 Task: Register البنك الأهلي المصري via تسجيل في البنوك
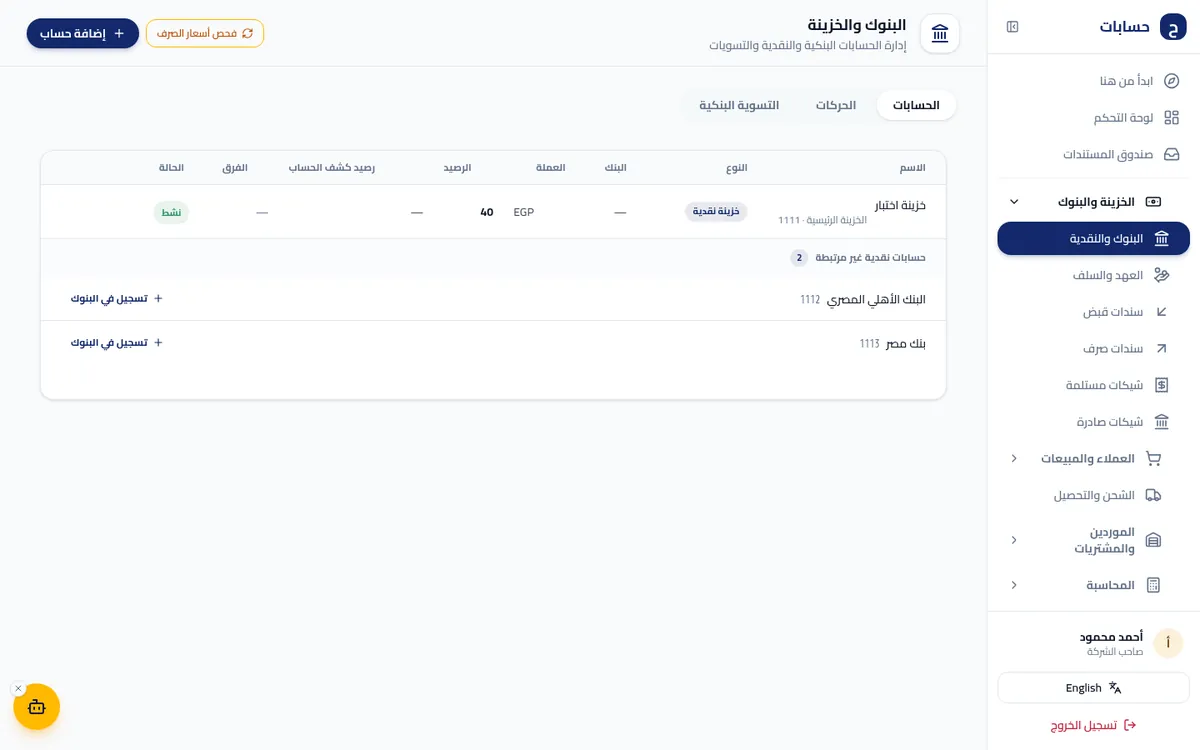click(x=117, y=299)
